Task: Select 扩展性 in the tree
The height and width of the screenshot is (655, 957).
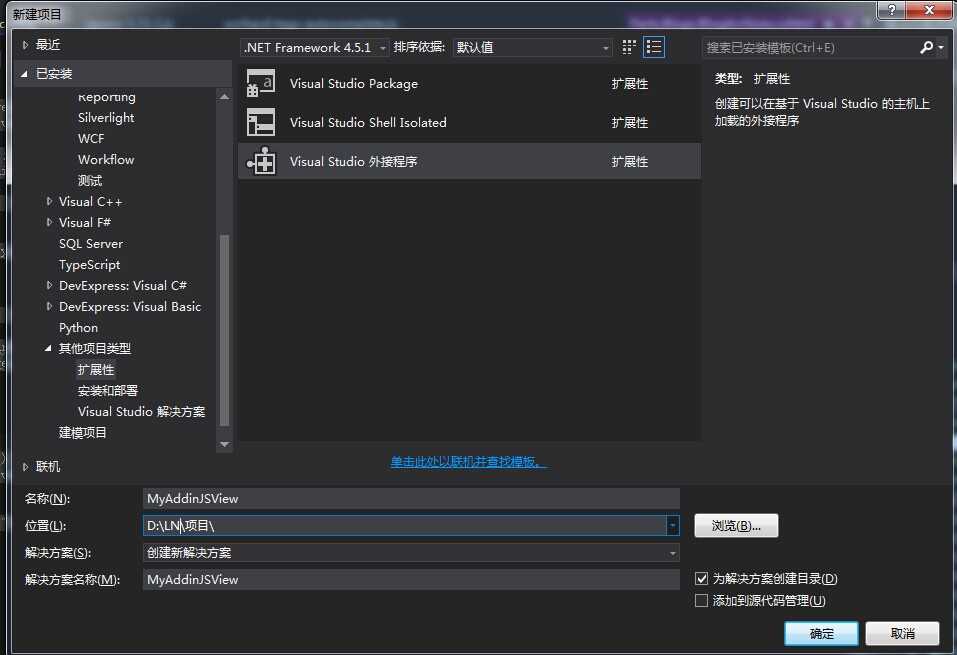Action: coord(96,370)
